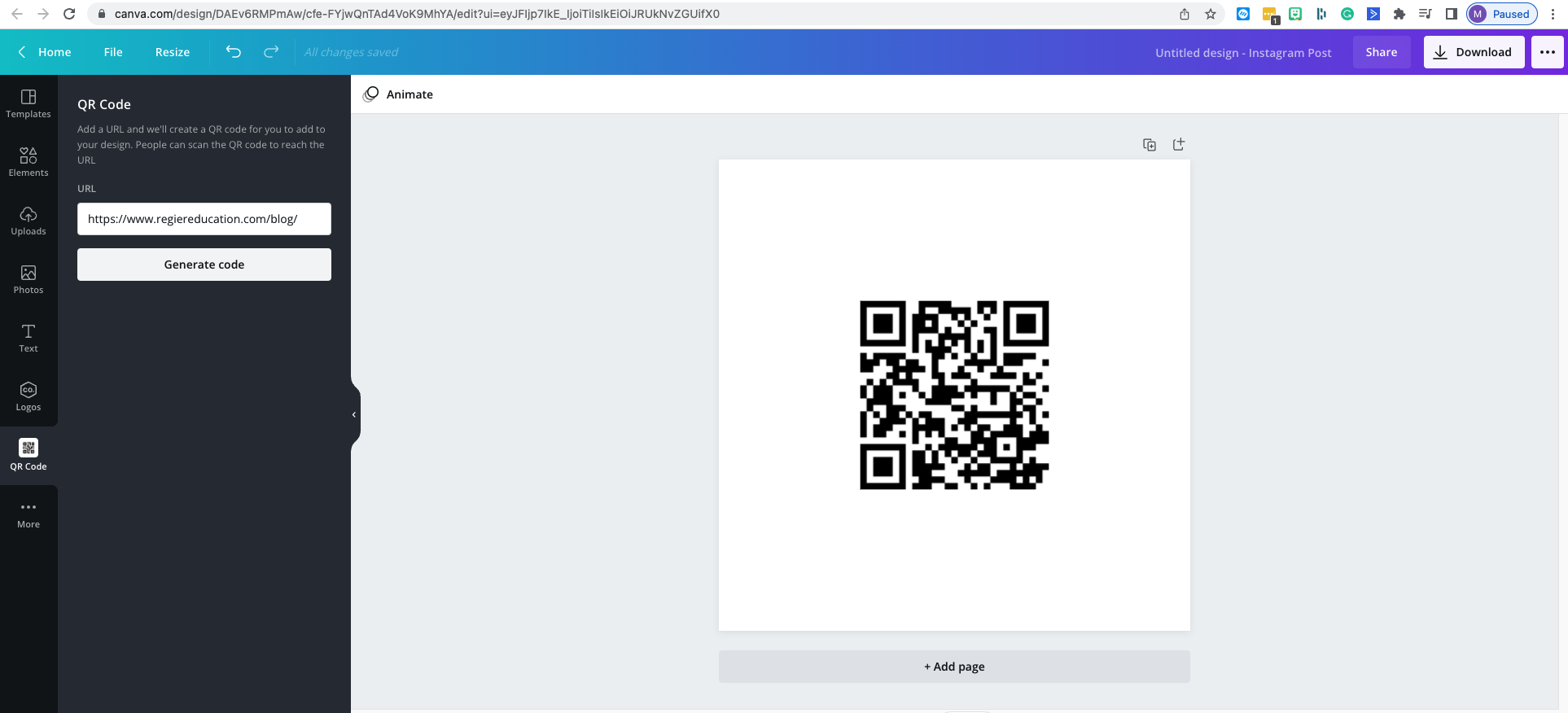Image resolution: width=1568 pixels, height=713 pixels.
Task: Open the Resize menu
Action: click(173, 52)
